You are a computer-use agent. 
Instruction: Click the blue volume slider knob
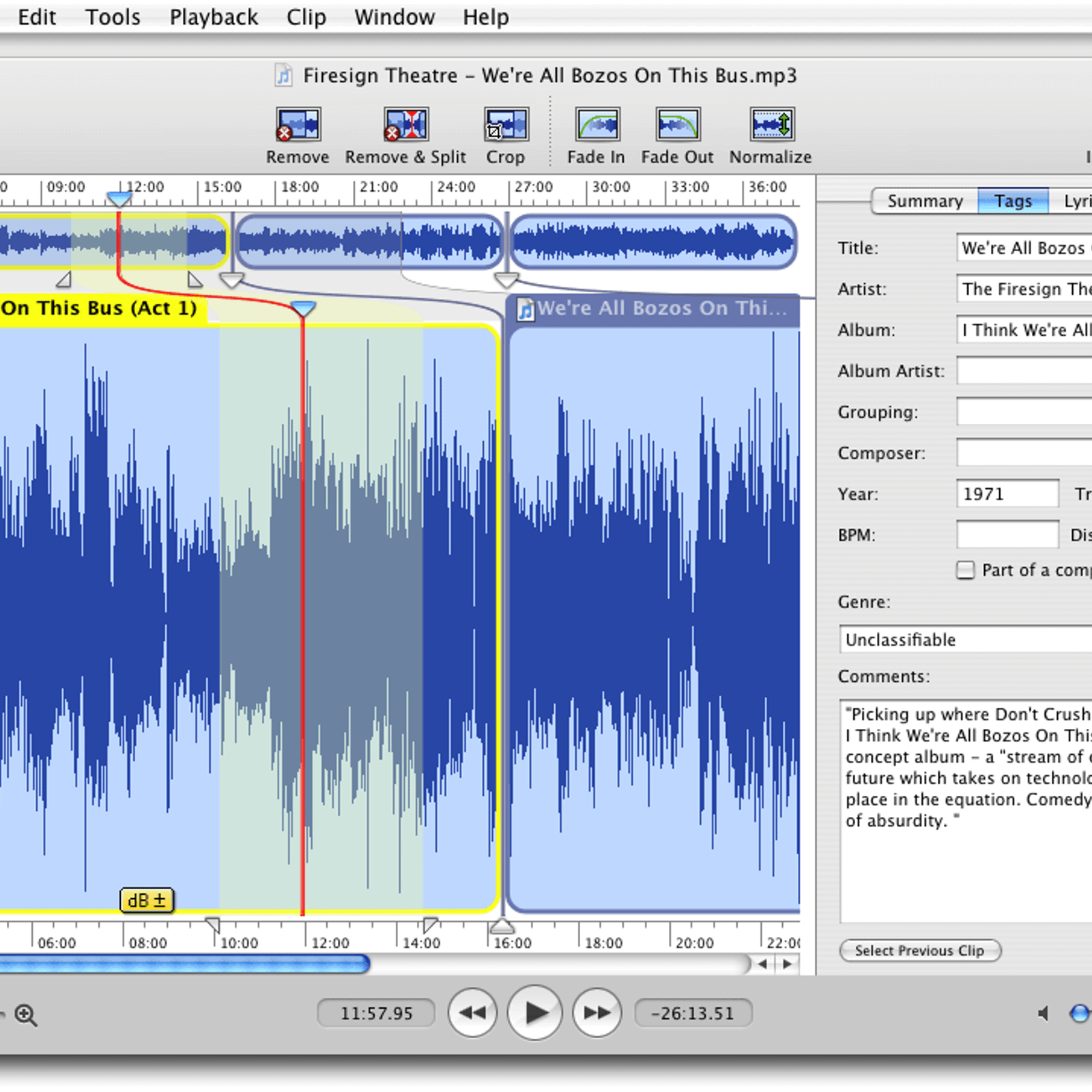tap(1080, 1014)
